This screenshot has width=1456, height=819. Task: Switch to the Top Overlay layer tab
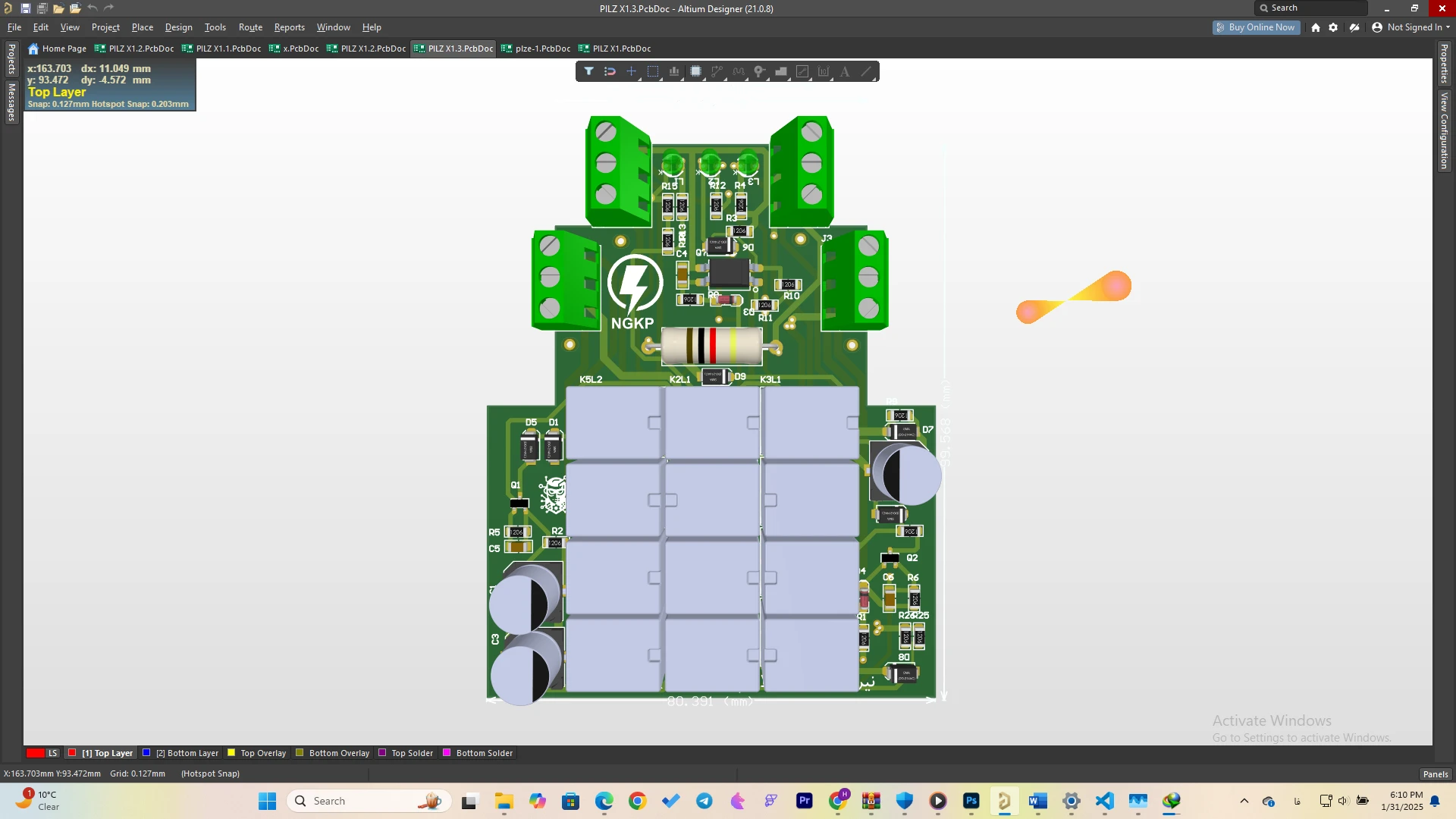point(262,753)
